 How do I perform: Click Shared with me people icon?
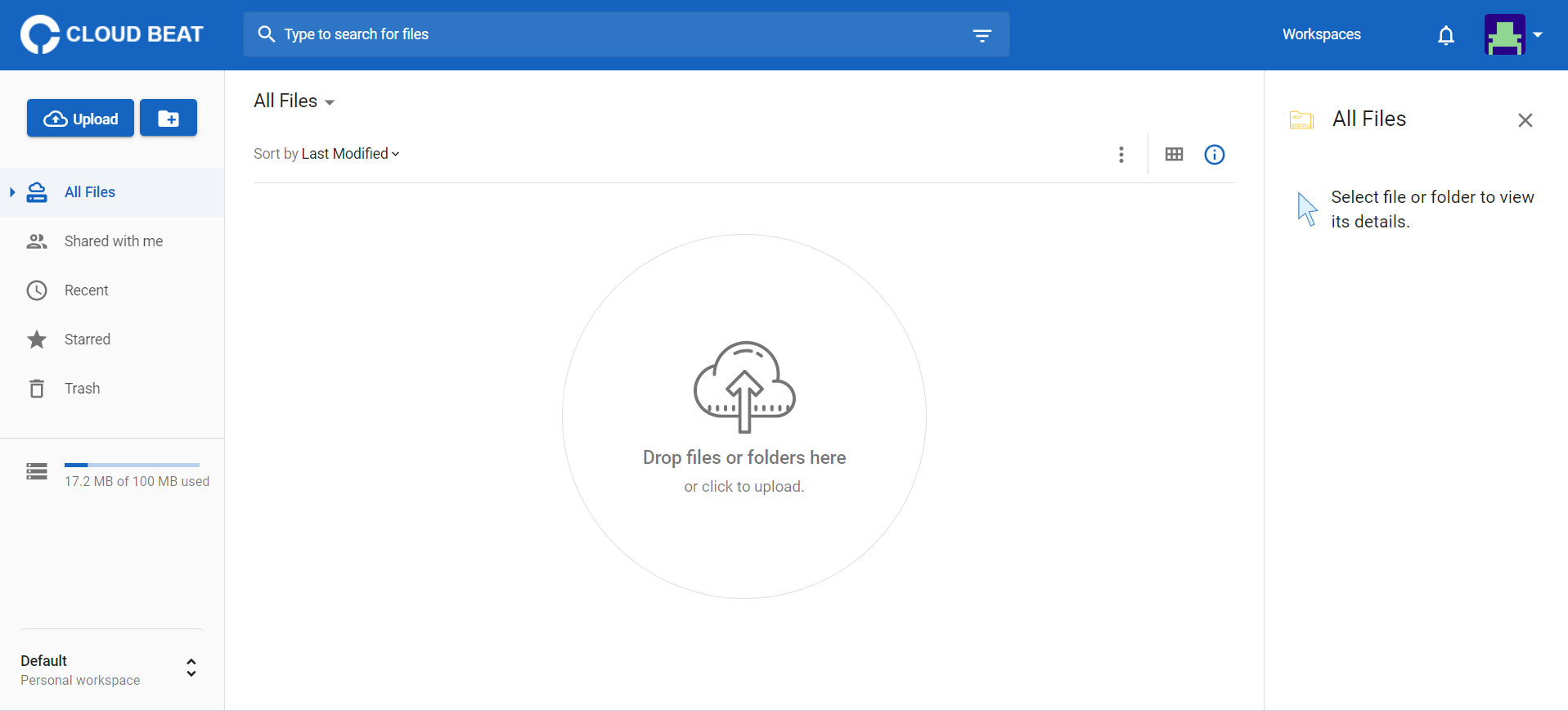[37, 241]
